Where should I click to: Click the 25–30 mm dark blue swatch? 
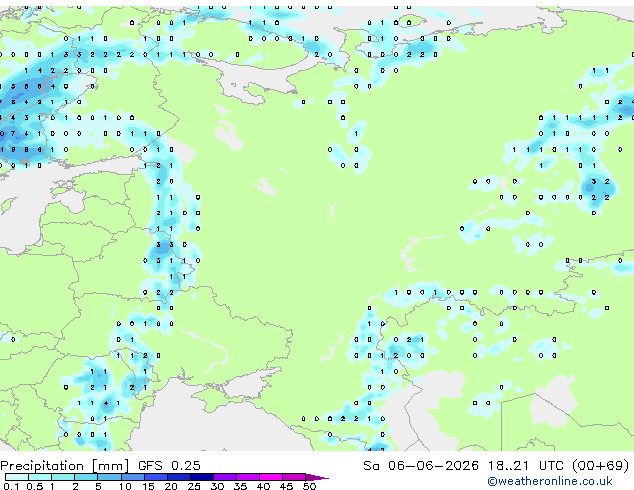[202, 477]
